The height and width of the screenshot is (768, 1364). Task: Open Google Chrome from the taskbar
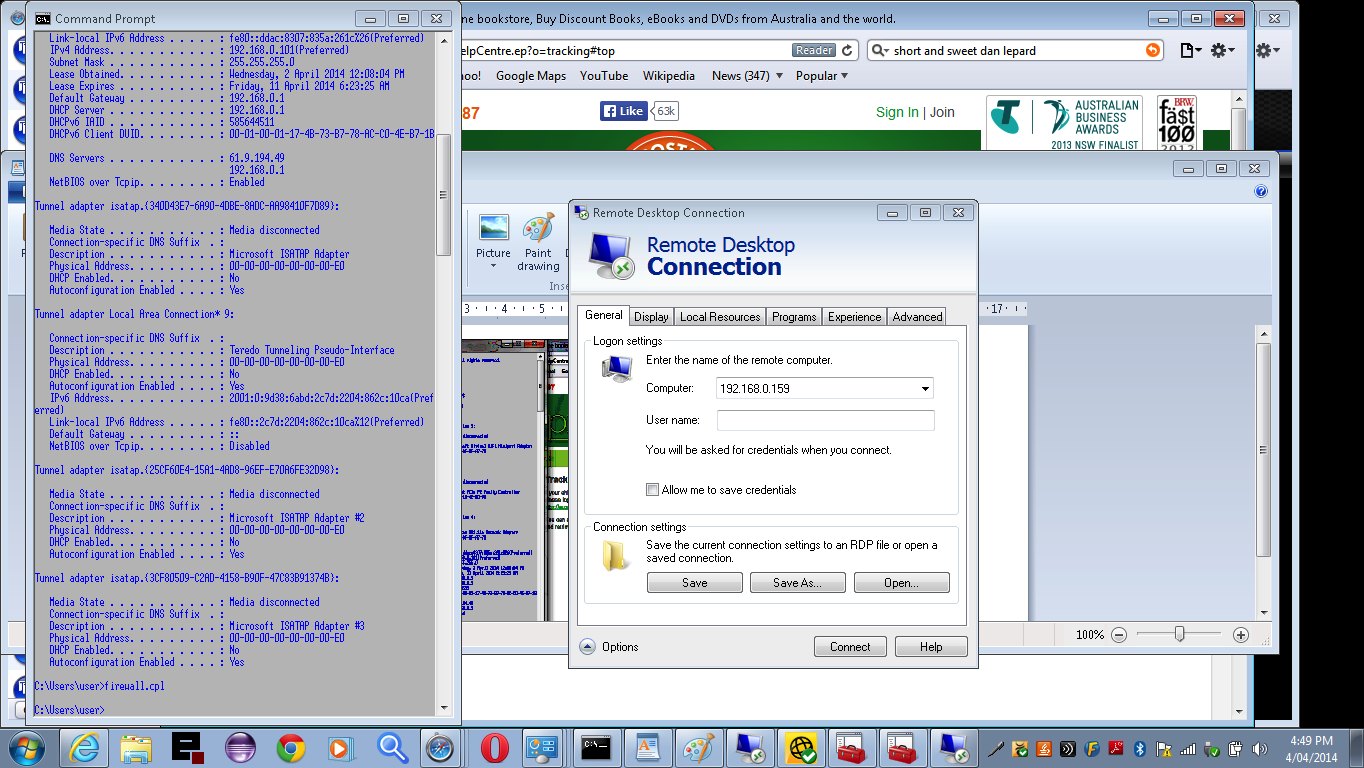pos(291,748)
